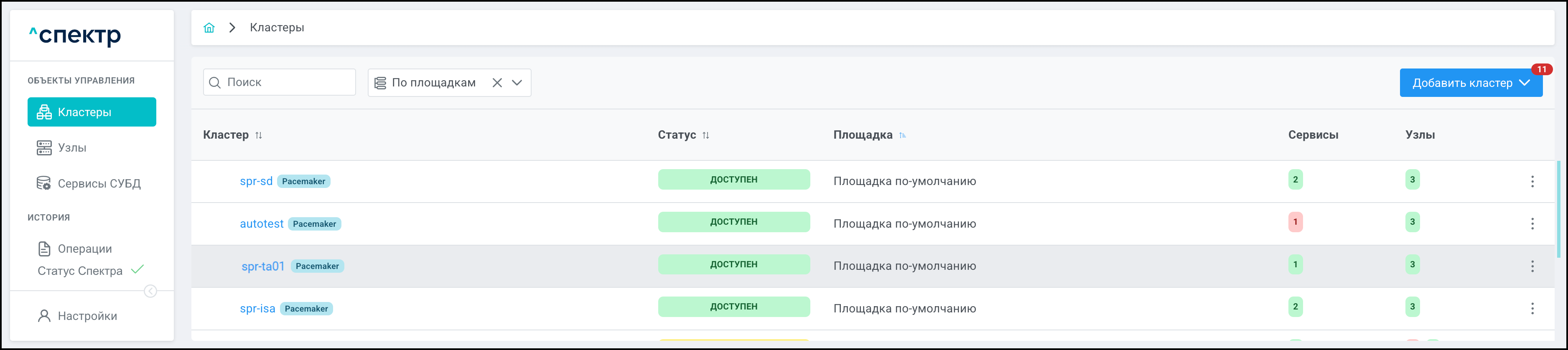Collapse the sidebar with the round arrow

click(150, 292)
